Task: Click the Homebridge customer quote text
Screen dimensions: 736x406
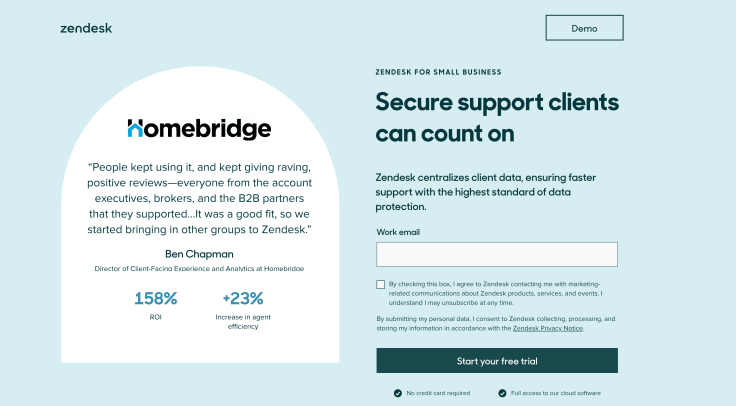Action: (199, 198)
